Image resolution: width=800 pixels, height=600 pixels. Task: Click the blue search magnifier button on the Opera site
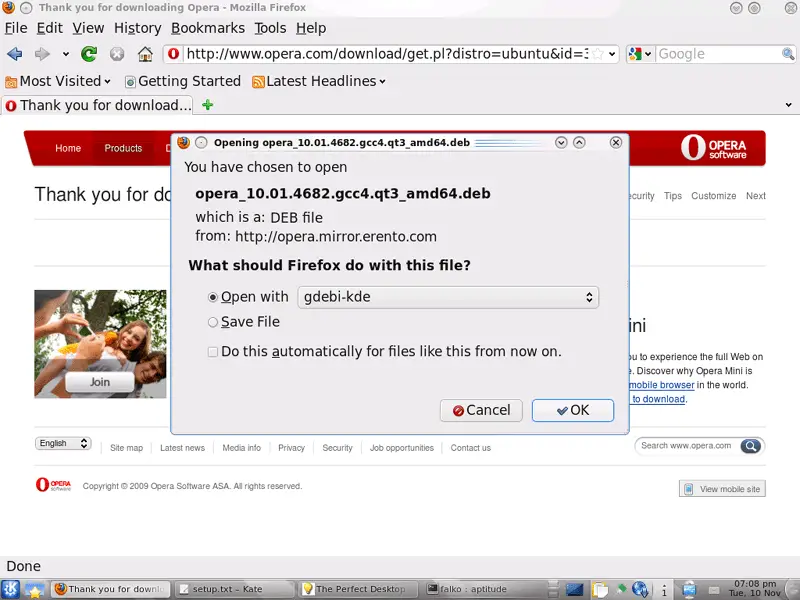point(751,446)
